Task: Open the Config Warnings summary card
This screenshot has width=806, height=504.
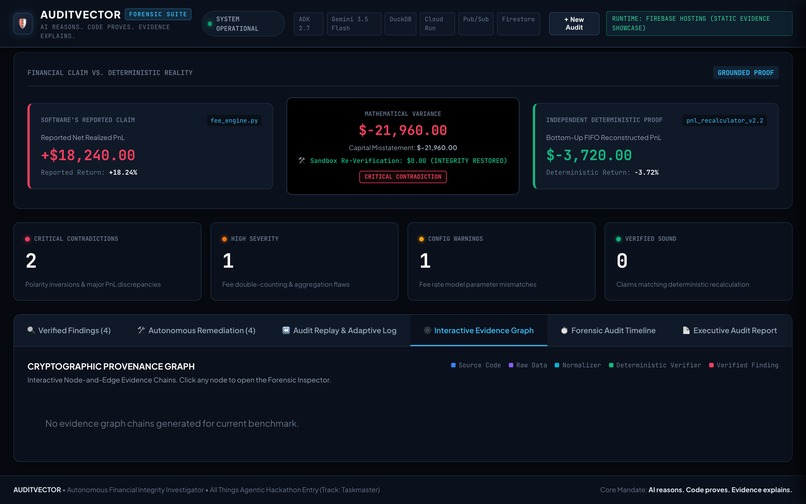Action: point(501,261)
